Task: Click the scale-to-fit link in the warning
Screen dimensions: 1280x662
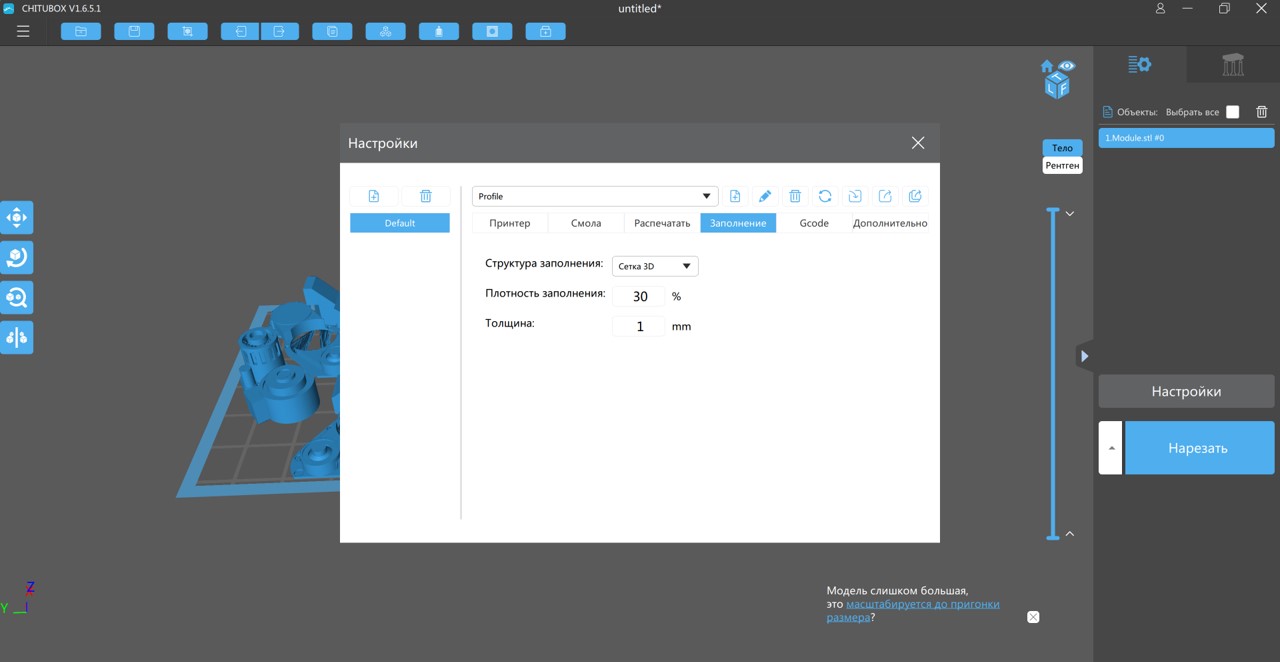Action: (922, 605)
